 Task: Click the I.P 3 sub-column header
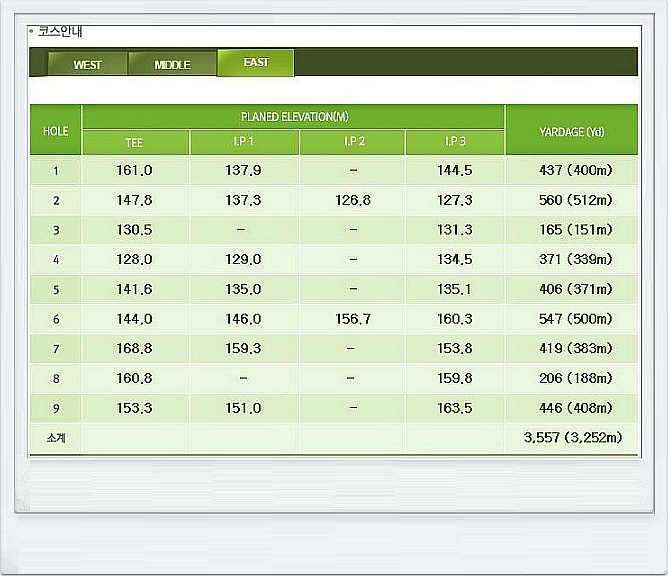(454, 143)
